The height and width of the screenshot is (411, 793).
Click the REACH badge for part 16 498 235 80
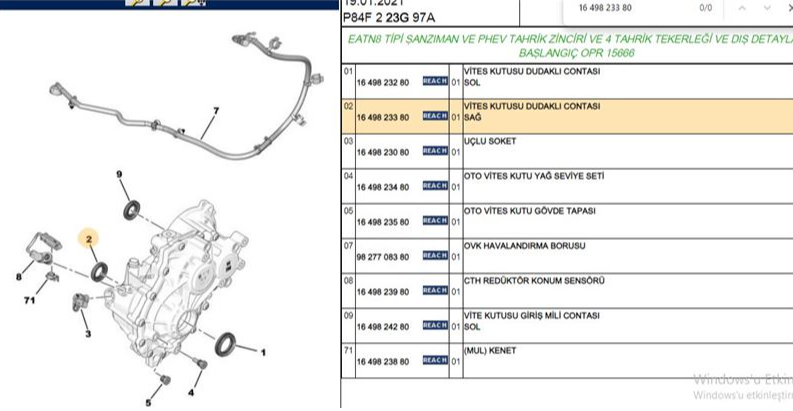[435, 220]
